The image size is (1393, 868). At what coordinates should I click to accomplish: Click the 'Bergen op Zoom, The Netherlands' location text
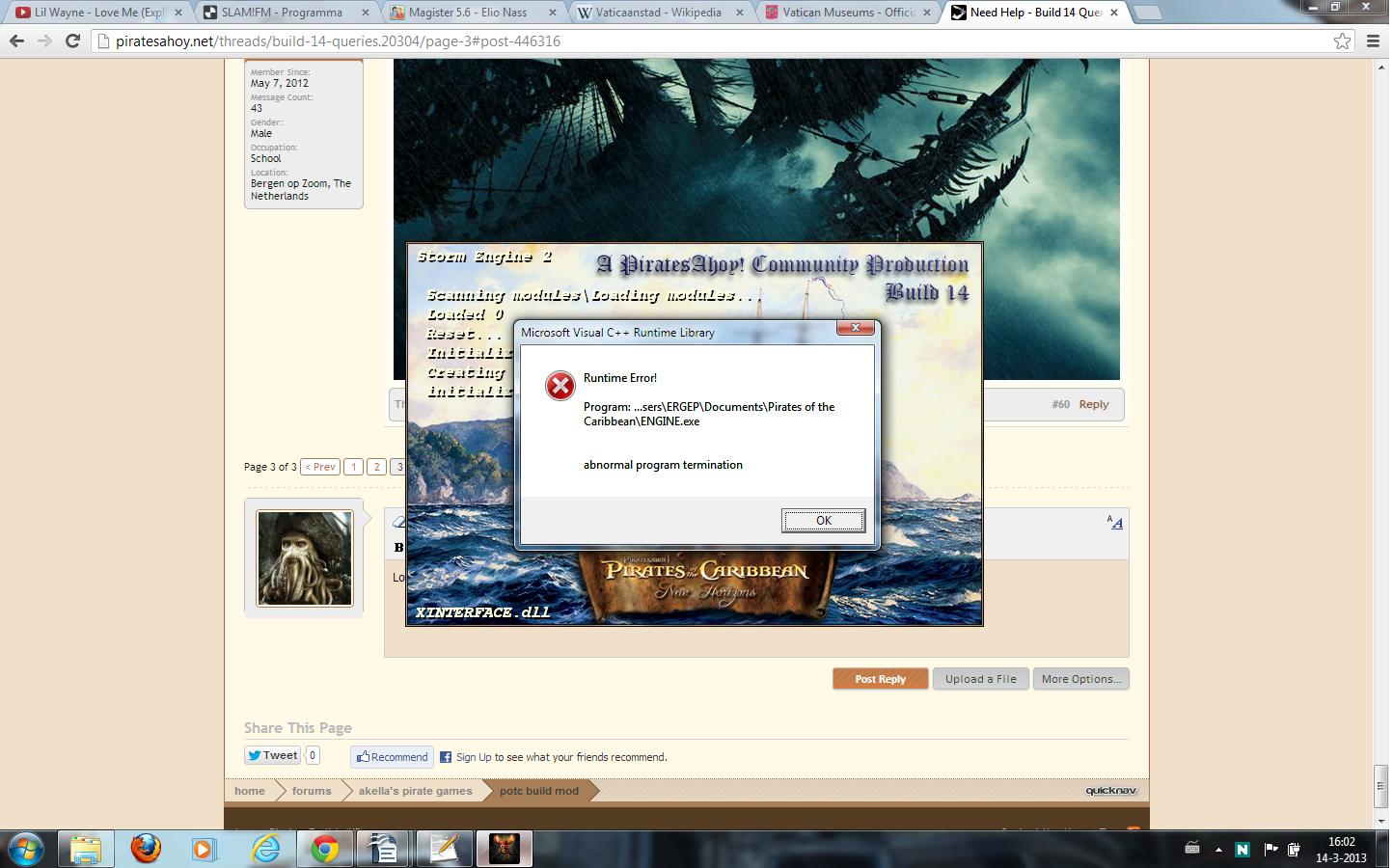coord(301,190)
